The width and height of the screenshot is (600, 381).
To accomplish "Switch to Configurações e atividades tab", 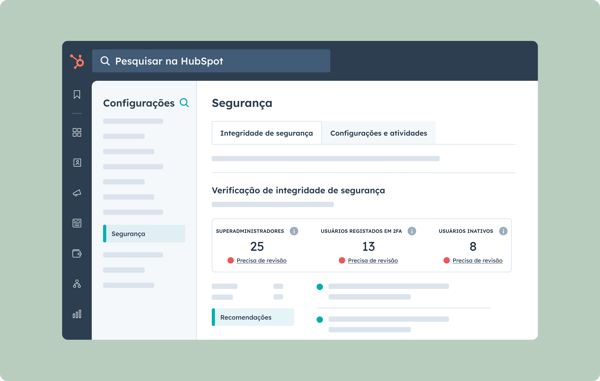I will click(378, 133).
